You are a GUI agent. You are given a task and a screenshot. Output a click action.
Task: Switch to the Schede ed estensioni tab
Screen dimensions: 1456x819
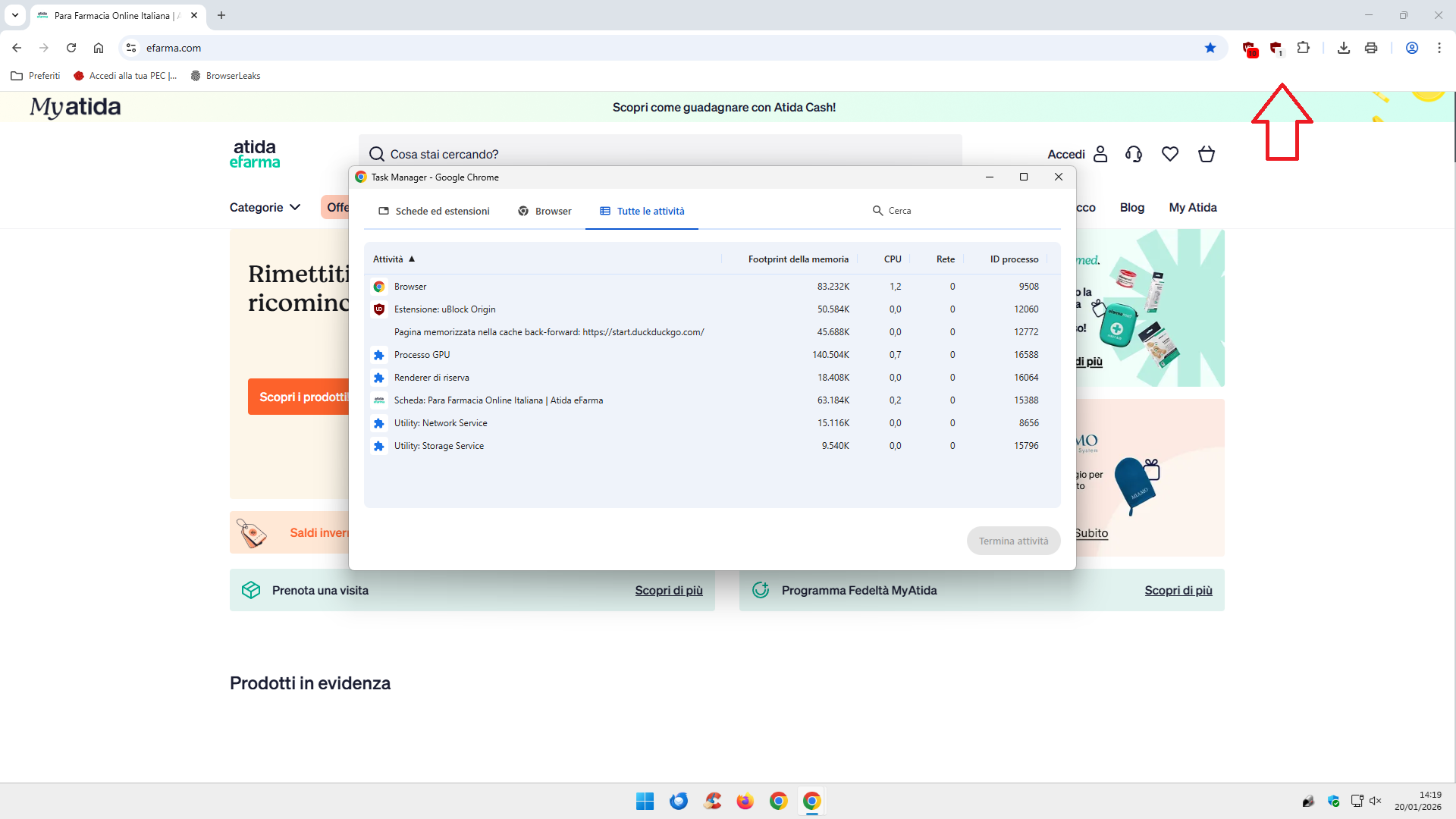point(434,211)
